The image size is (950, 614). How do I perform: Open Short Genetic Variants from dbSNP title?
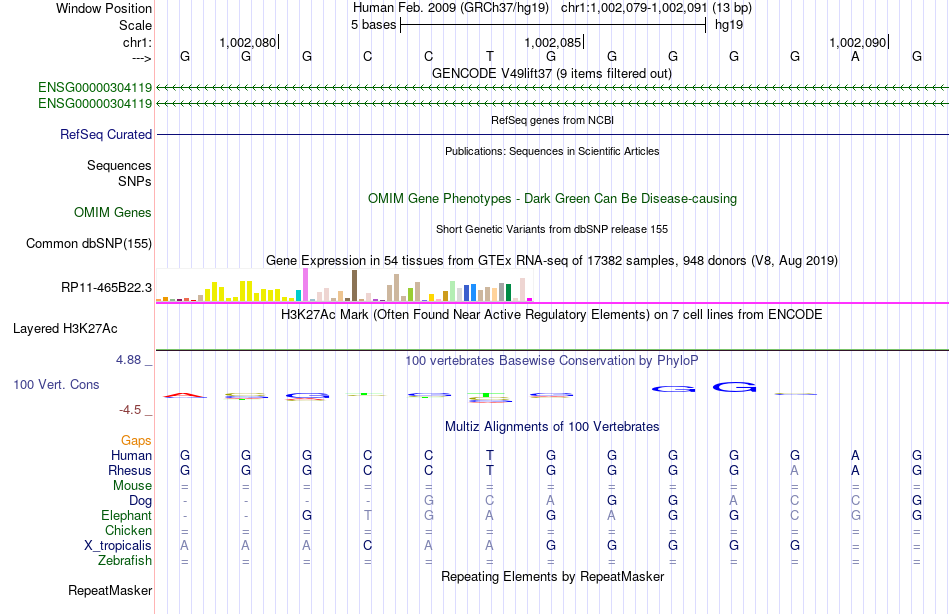pyautogui.click(x=551, y=229)
